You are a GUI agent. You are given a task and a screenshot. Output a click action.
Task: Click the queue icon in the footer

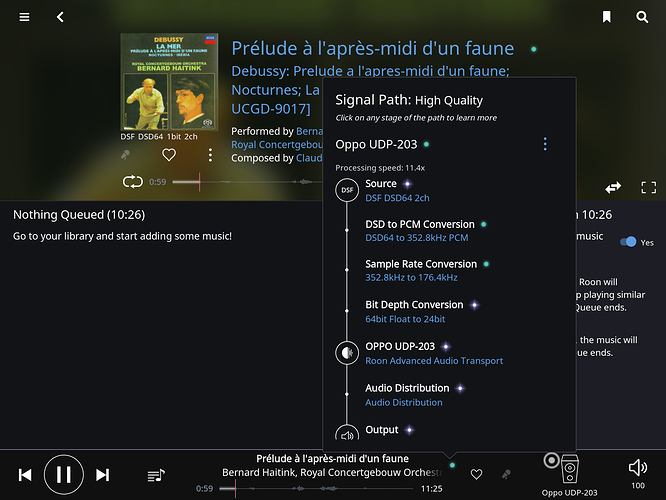coord(156,475)
